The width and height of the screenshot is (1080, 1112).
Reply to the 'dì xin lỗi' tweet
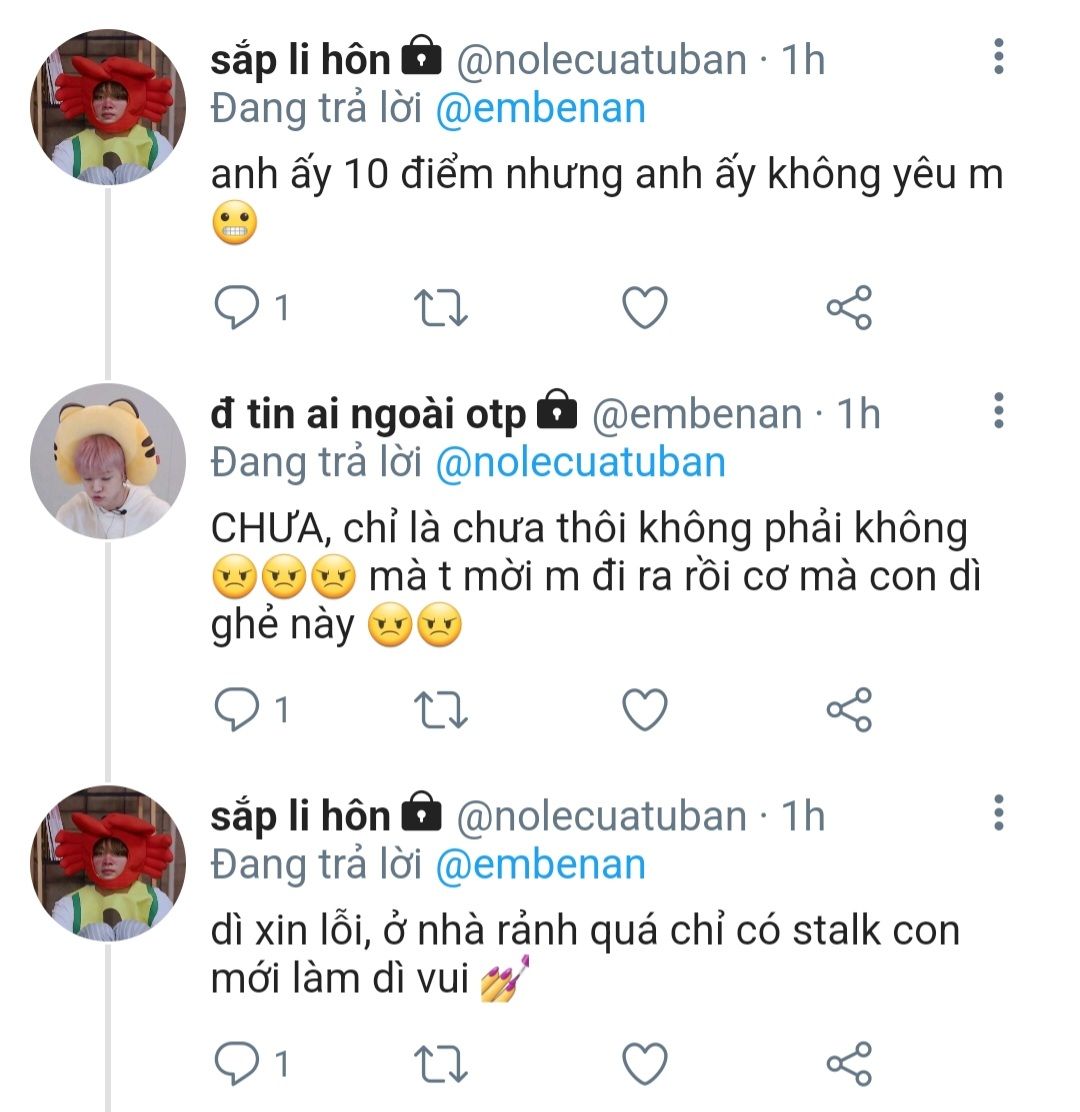click(238, 1064)
